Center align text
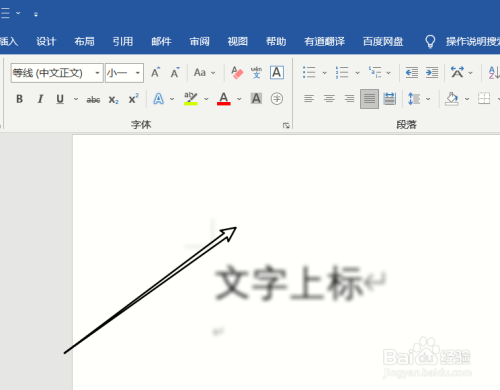 point(329,99)
